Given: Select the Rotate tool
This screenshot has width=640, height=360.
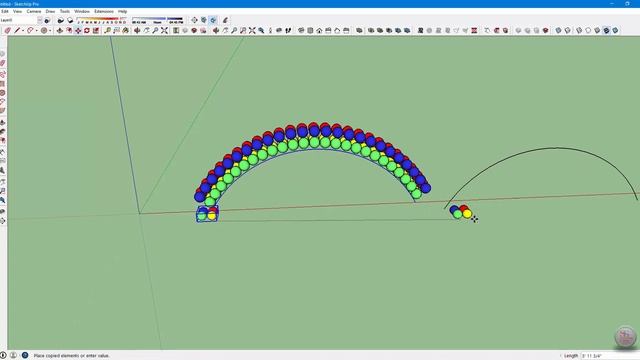Looking at the screenshot, I should click(x=87, y=30).
